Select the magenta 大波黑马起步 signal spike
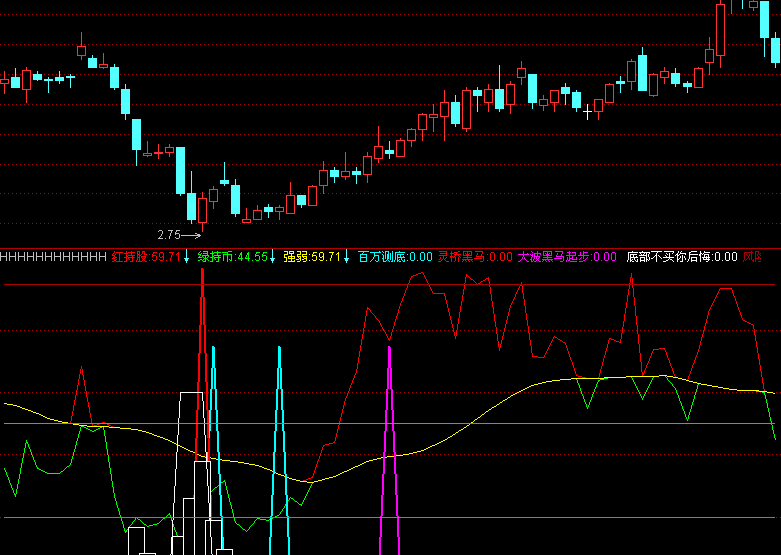 390,450
